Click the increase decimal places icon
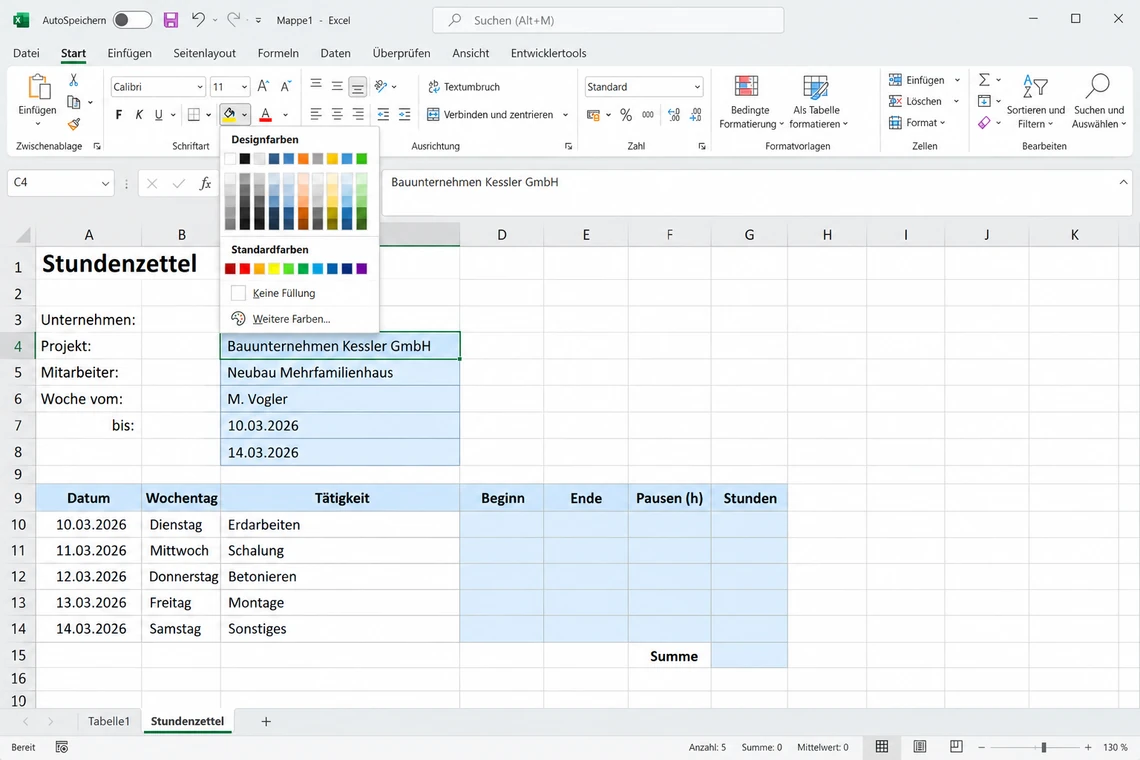 674,114
